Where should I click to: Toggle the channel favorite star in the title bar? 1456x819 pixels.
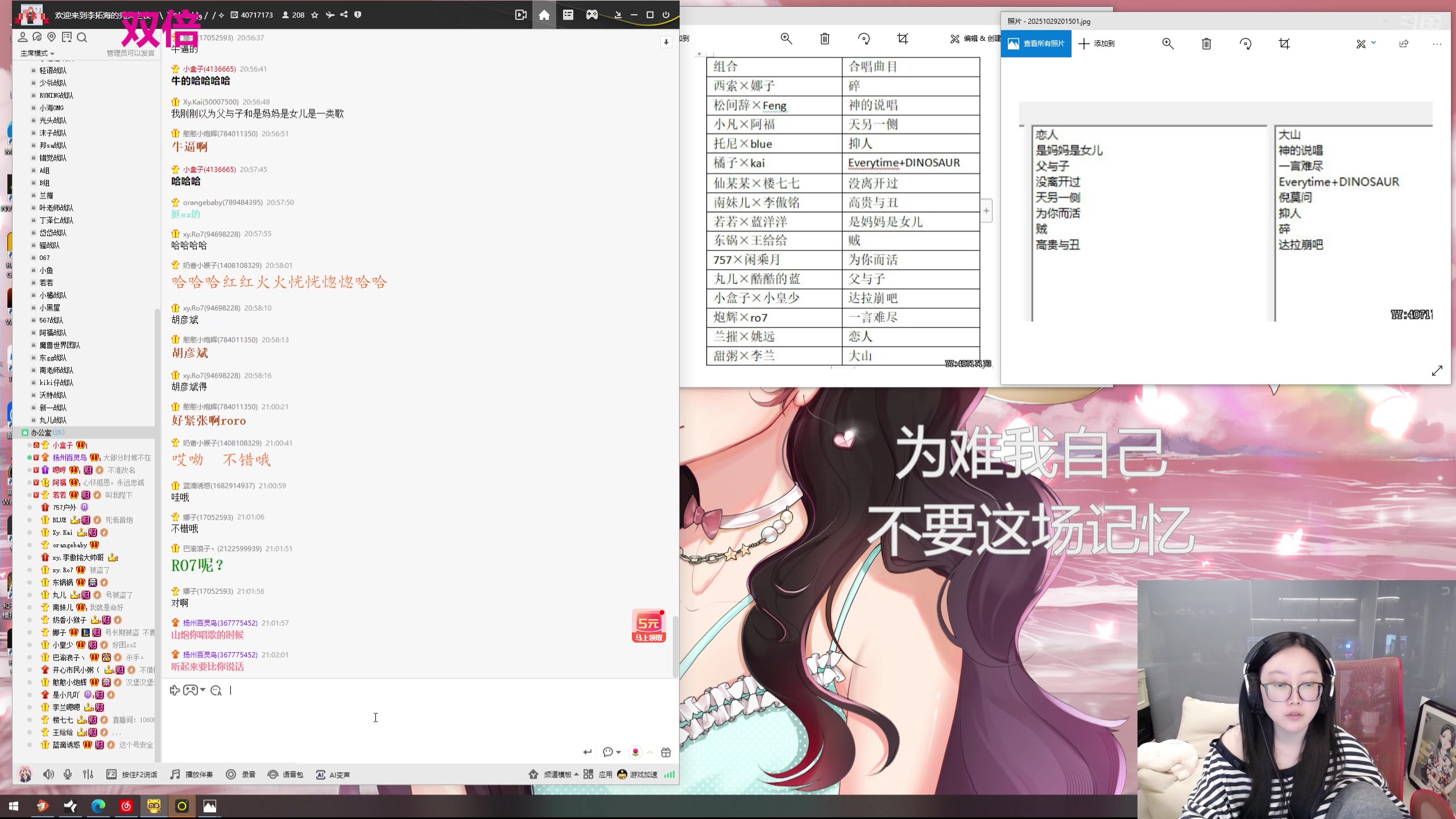(x=315, y=15)
